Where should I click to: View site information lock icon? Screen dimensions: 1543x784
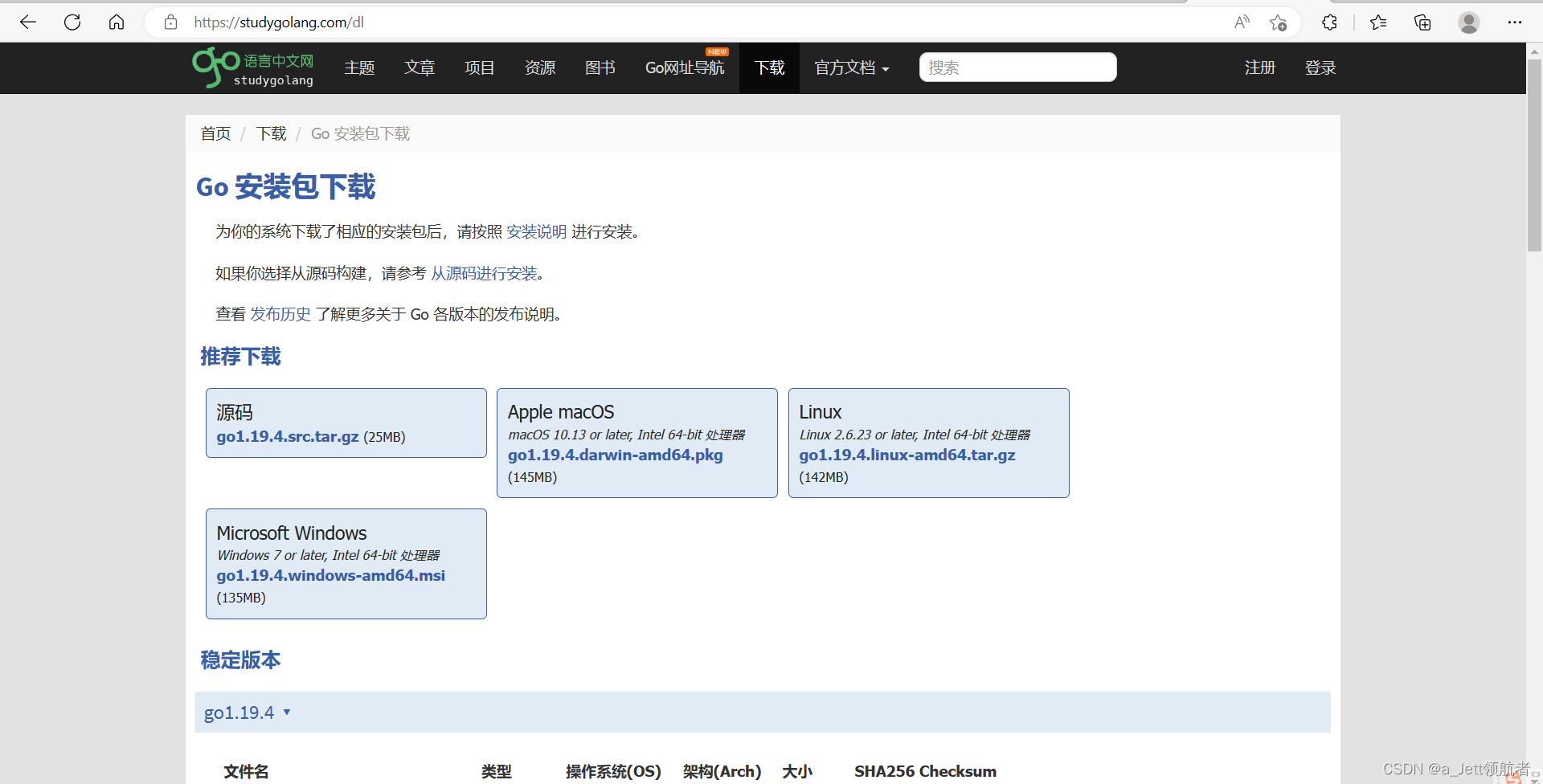coord(170,22)
